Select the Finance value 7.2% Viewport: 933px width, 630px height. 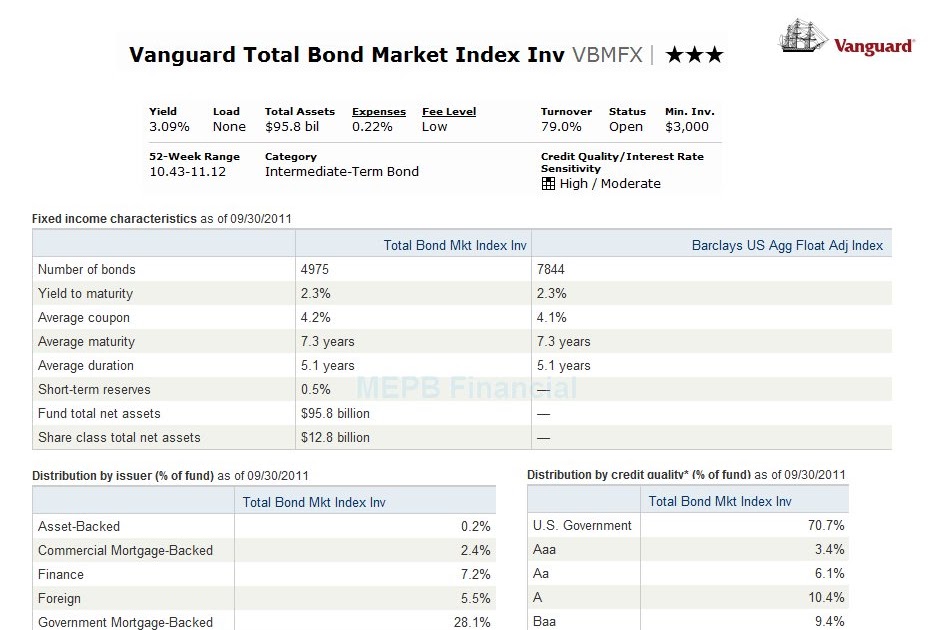pos(475,575)
